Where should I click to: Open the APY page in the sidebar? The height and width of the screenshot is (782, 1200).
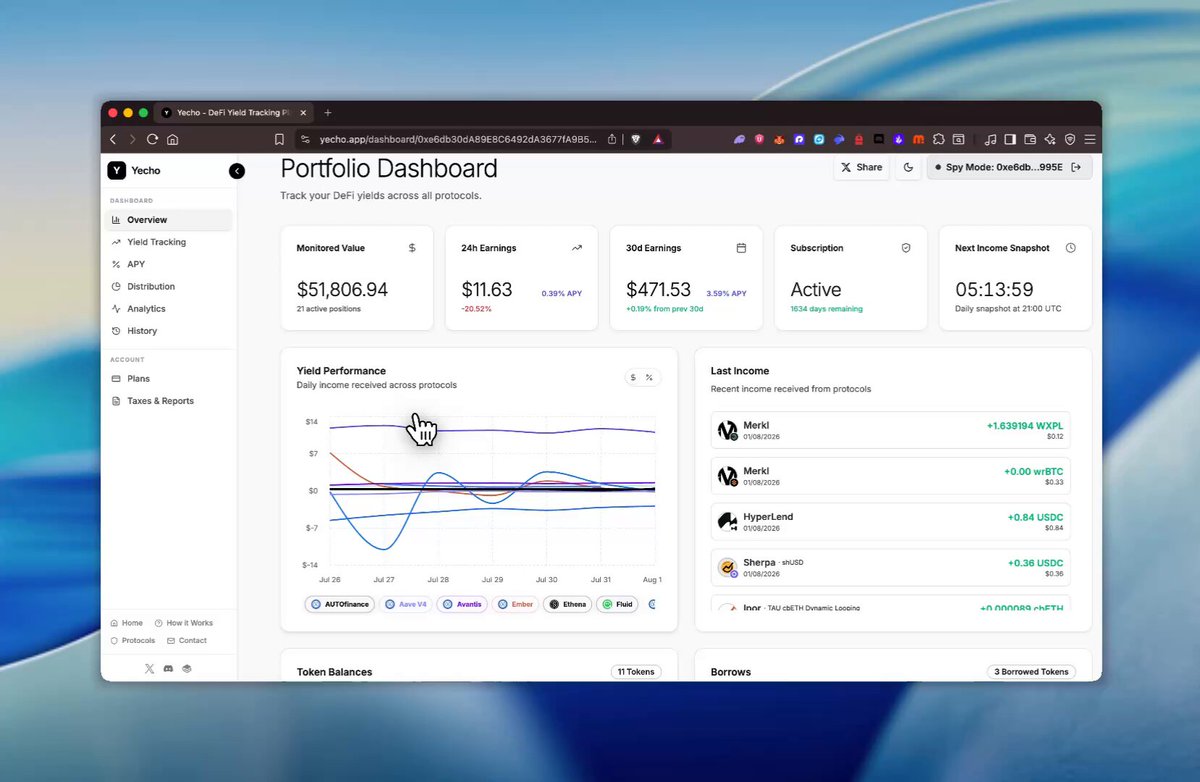[169, 264]
